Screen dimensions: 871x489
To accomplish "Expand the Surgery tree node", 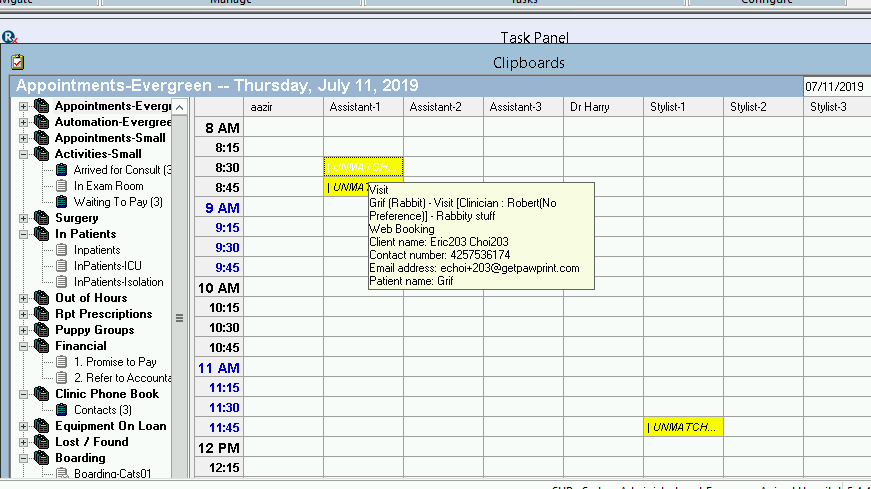I will (x=23, y=218).
